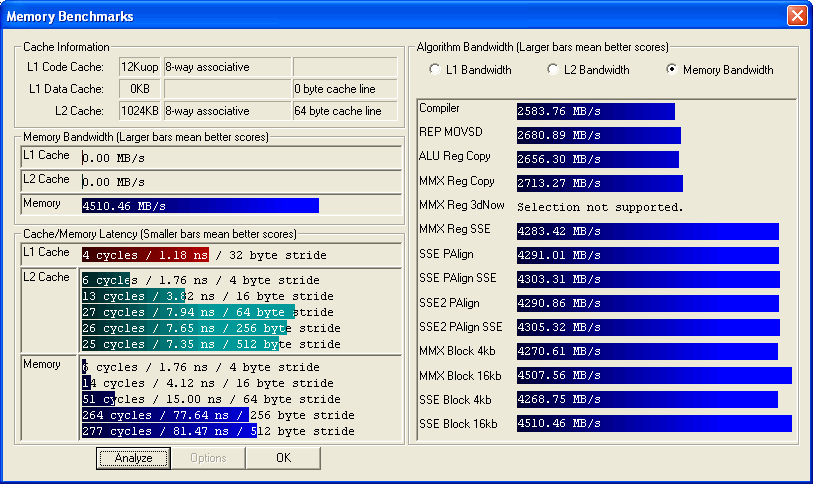
Task: Click the L2 '26 cycles / 7.65 ns' row
Action: 211,328
